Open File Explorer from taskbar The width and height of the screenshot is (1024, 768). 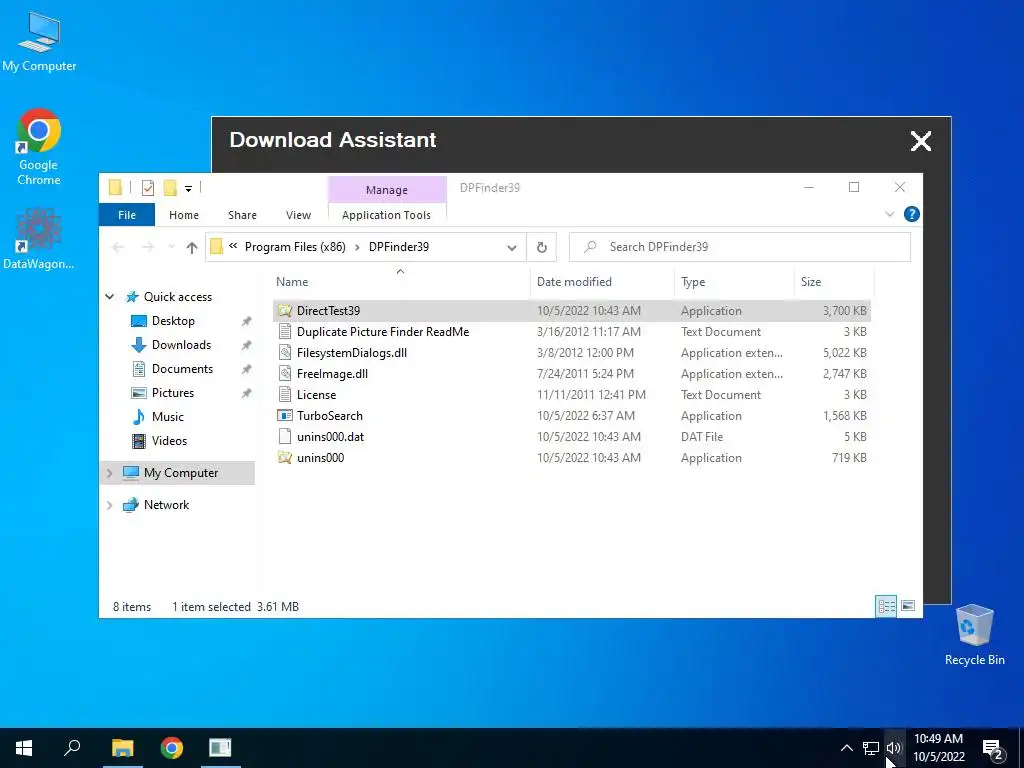click(x=122, y=748)
